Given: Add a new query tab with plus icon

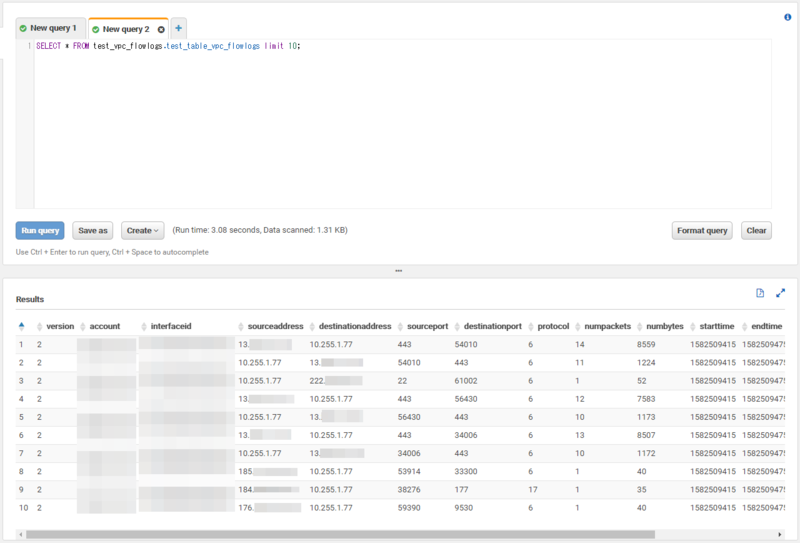Looking at the screenshot, I should (179, 28).
